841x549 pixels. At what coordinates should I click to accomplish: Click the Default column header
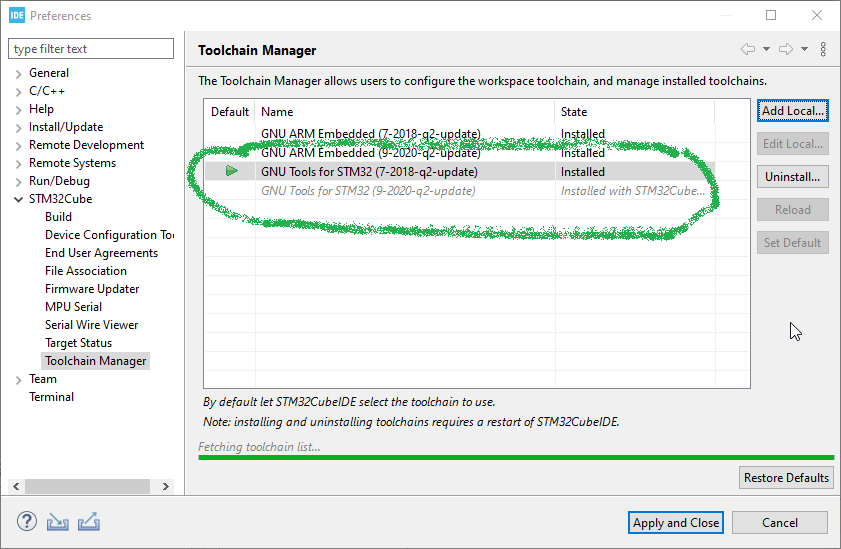(x=230, y=112)
